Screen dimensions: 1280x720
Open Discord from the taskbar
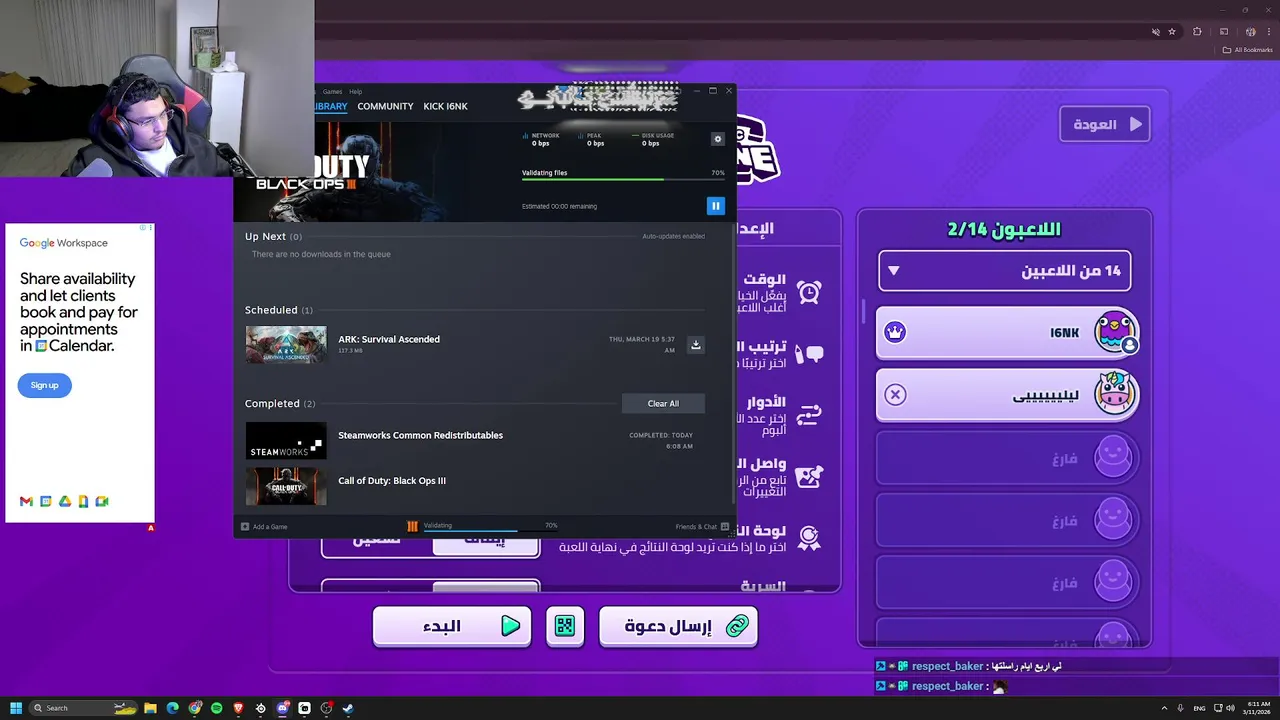[283, 708]
